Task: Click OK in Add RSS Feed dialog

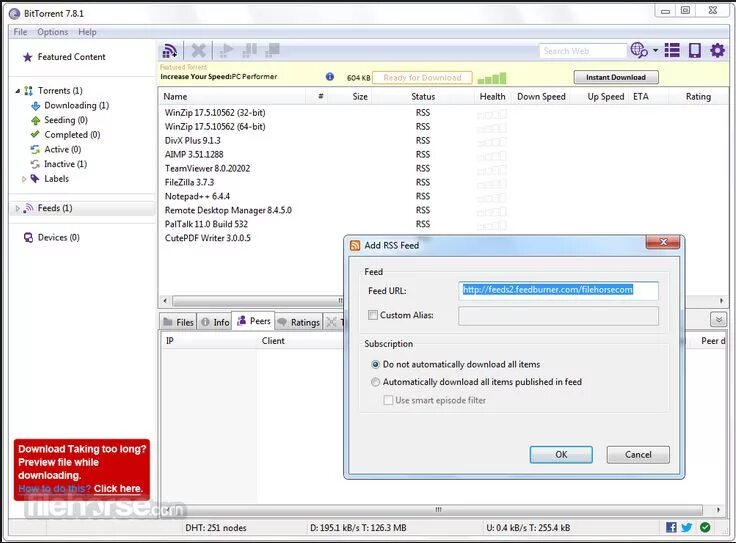Action: tap(561, 454)
